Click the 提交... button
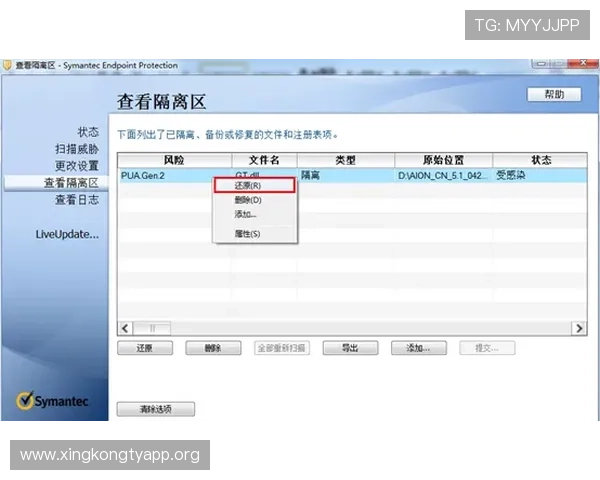Screen dimensions: 600x480 [487, 348]
